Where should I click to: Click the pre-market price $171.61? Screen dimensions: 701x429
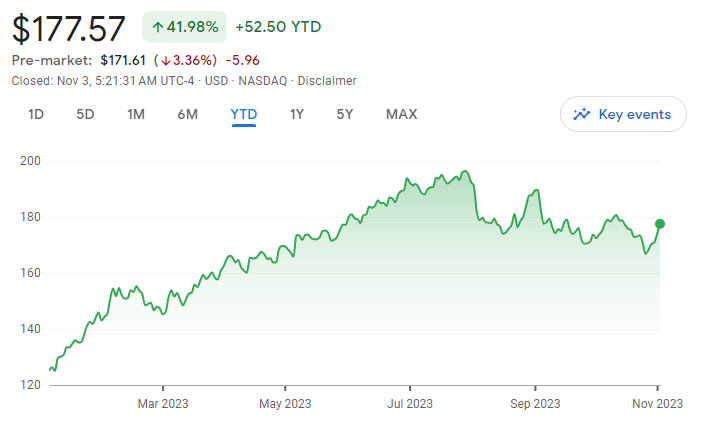click(x=124, y=60)
